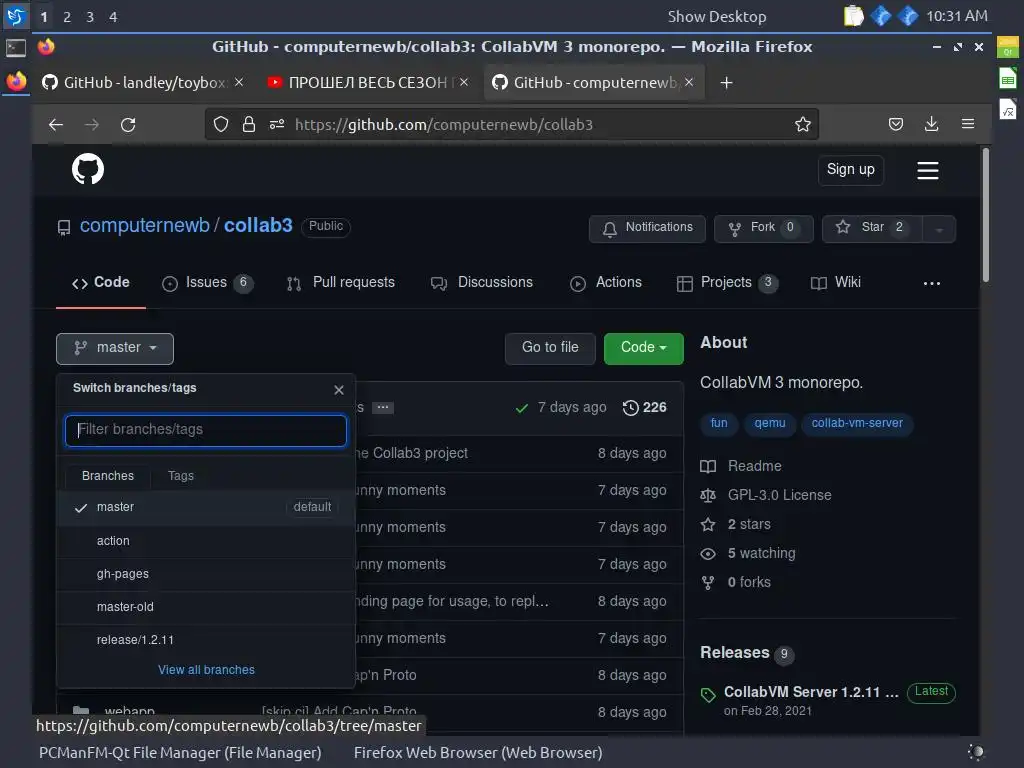
Task: Open the computernewb owner link
Action: coord(144,225)
